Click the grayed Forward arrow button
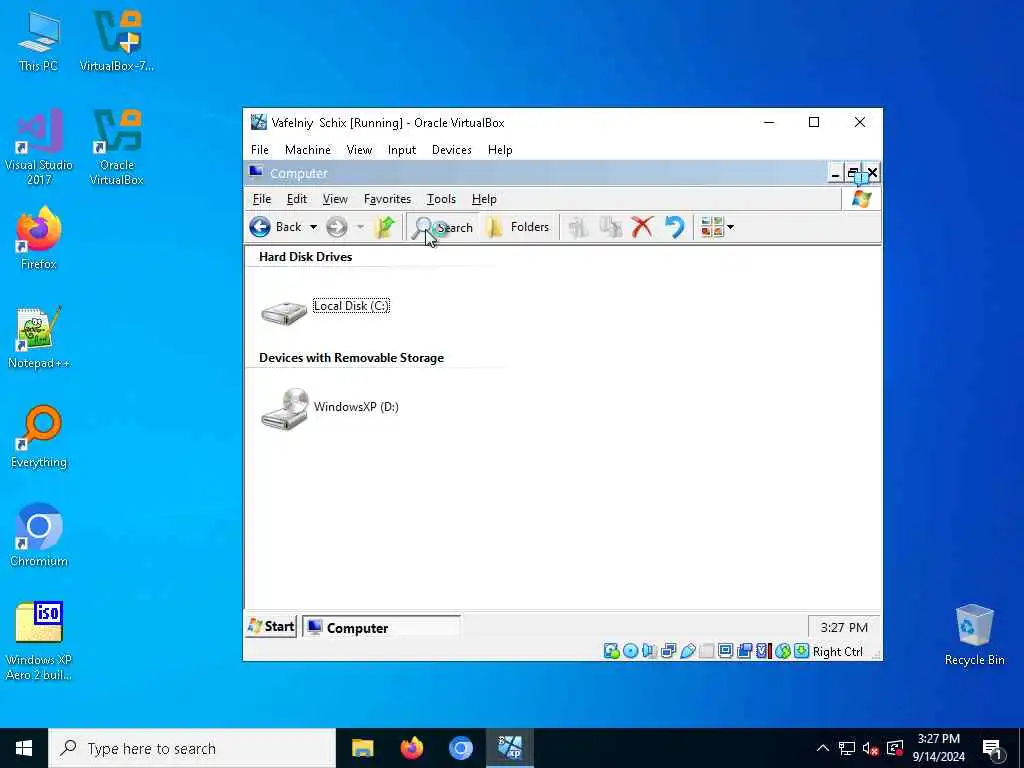The image size is (1024, 768). click(336, 227)
